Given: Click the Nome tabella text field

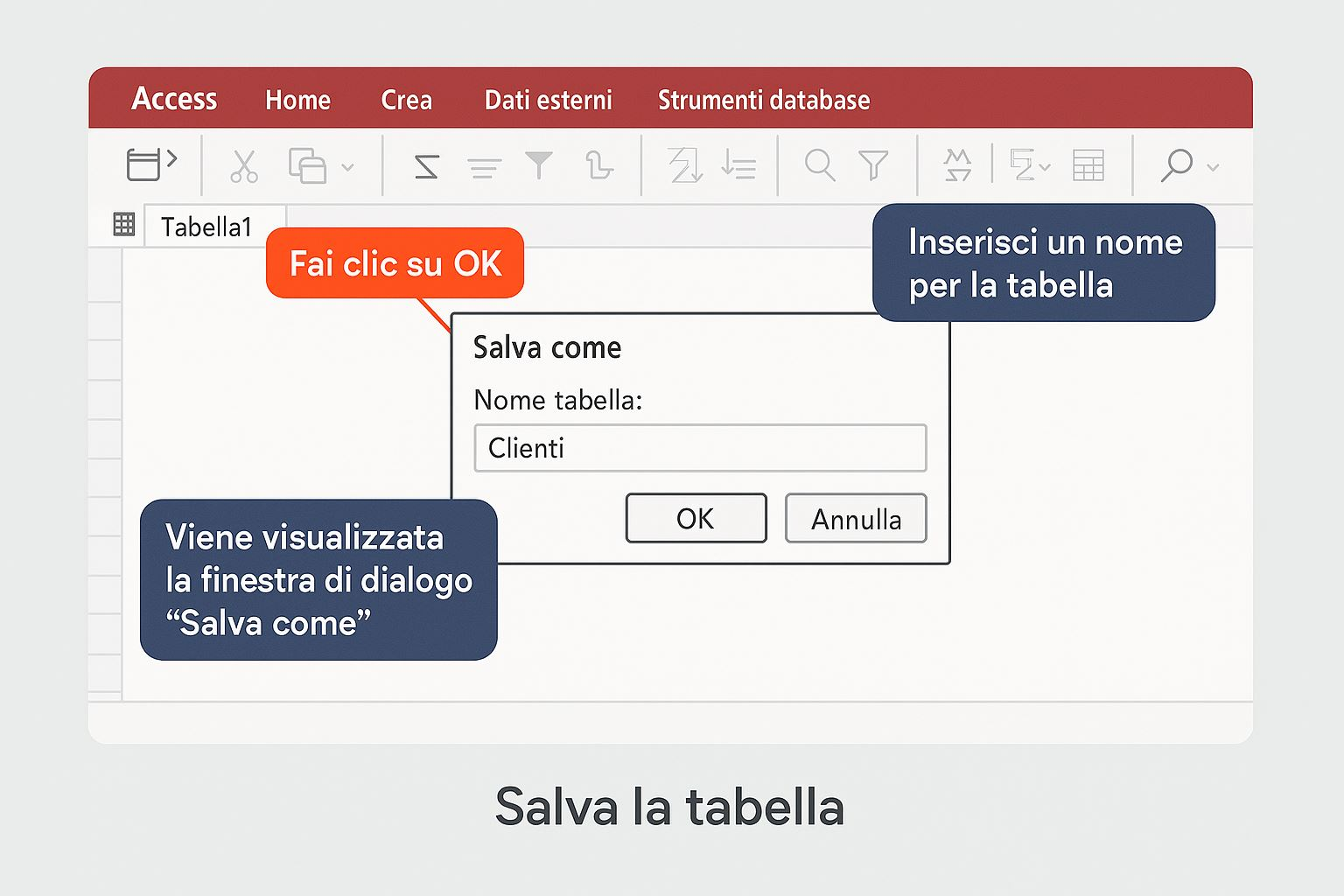Looking at the screenshot, I should coord(700,448).
